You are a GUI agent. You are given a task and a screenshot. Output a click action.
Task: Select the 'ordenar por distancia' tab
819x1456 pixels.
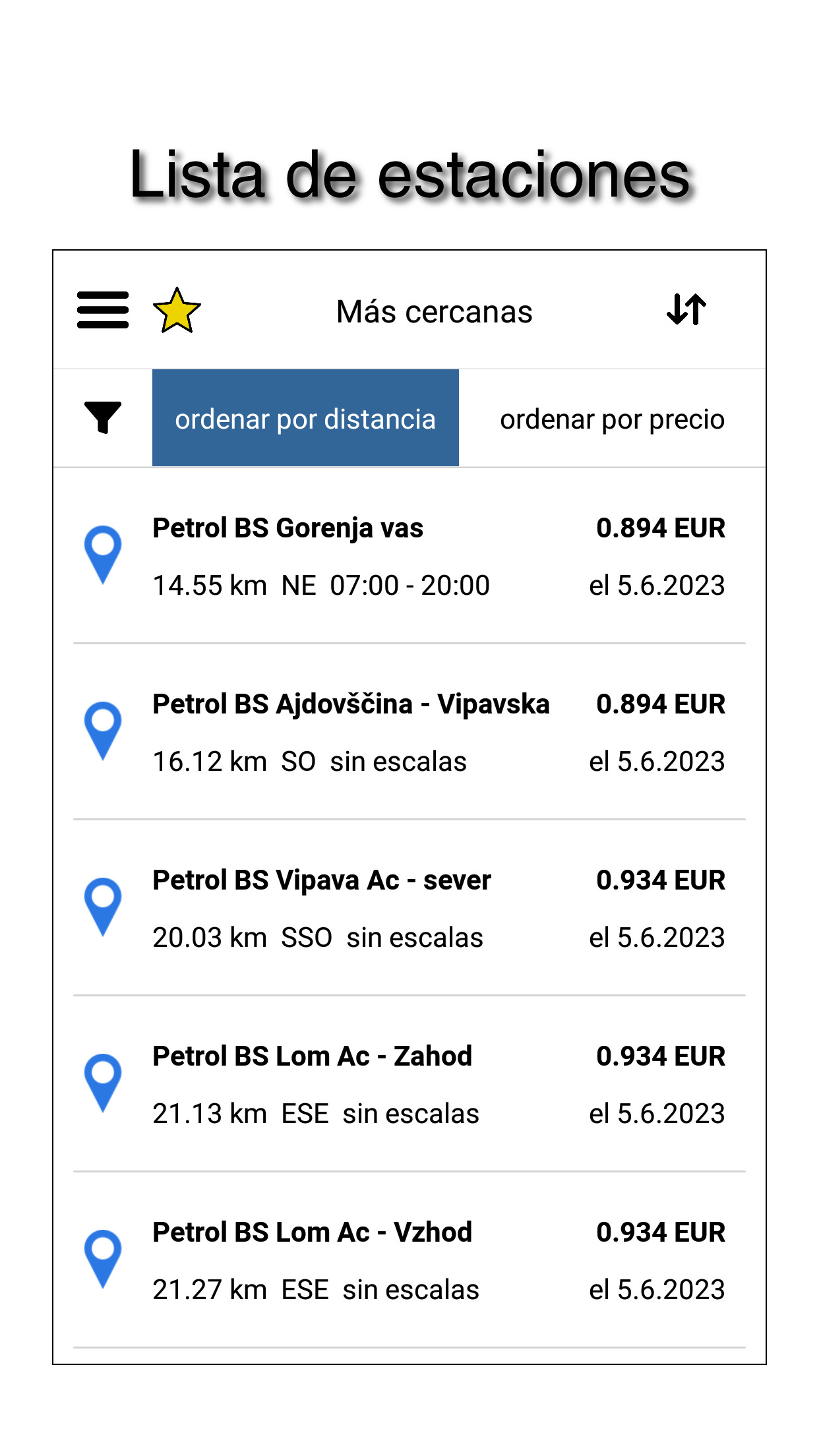tap(305, 419)
